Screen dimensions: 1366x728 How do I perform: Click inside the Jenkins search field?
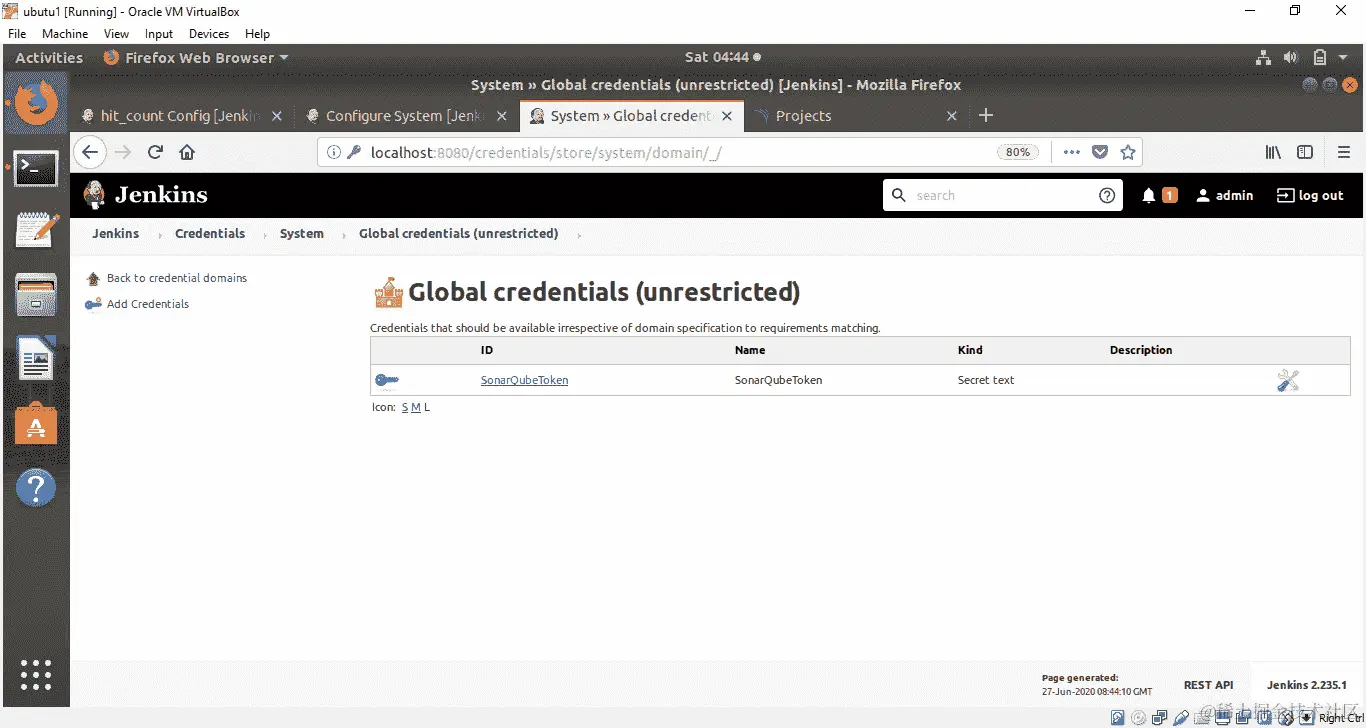pyautogui.click(x=990, y=195)
